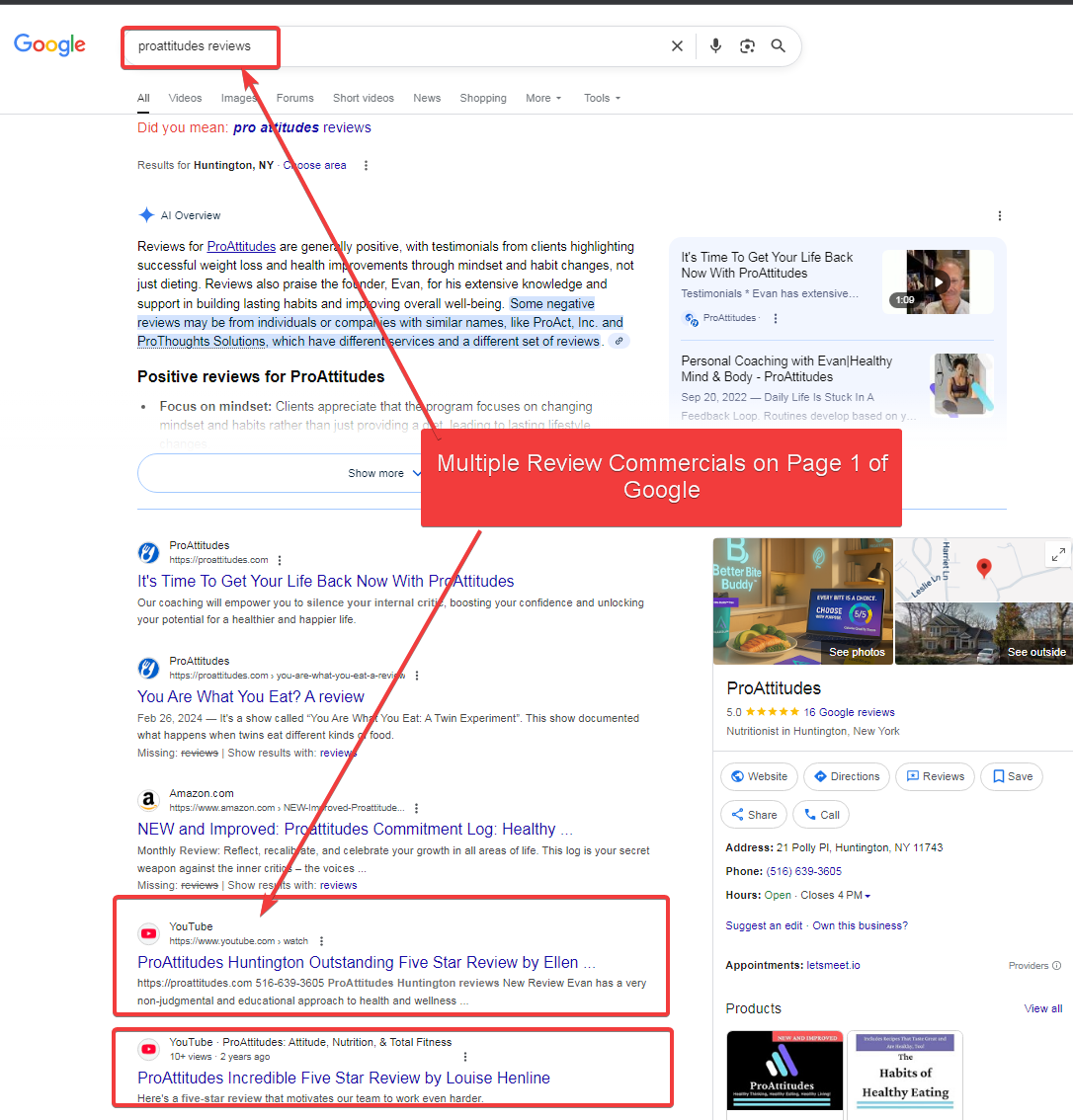
Task: Open AI Overview three-dot menu
Action: (1000, 215)
